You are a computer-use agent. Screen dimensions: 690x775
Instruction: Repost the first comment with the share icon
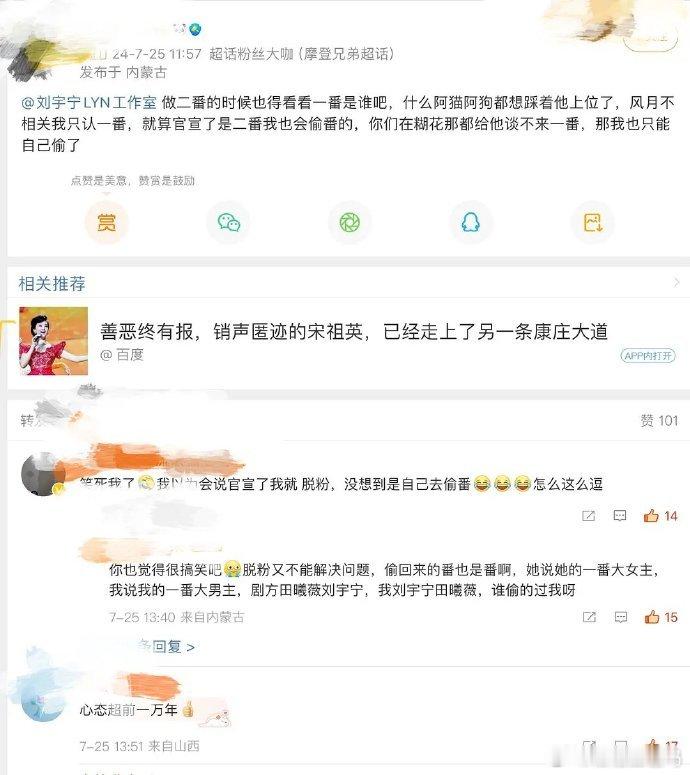(x=588, y=516)
